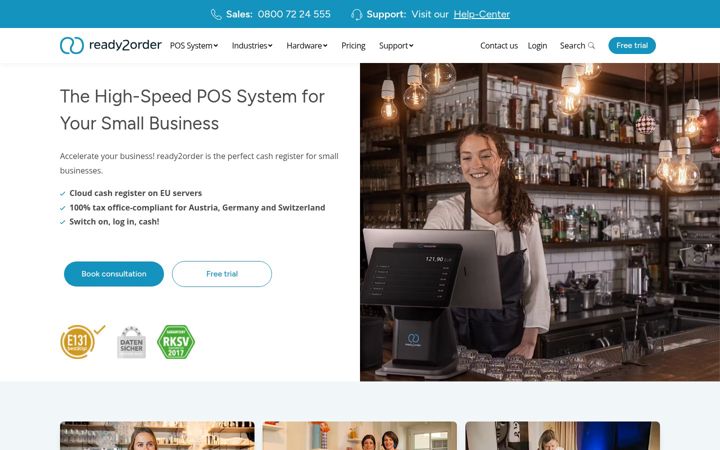This screenshot has width=720, height=450.
Task: Click the bottom card thumbnail with blue background
Action: pyautogui.click(x=562, y=436)
